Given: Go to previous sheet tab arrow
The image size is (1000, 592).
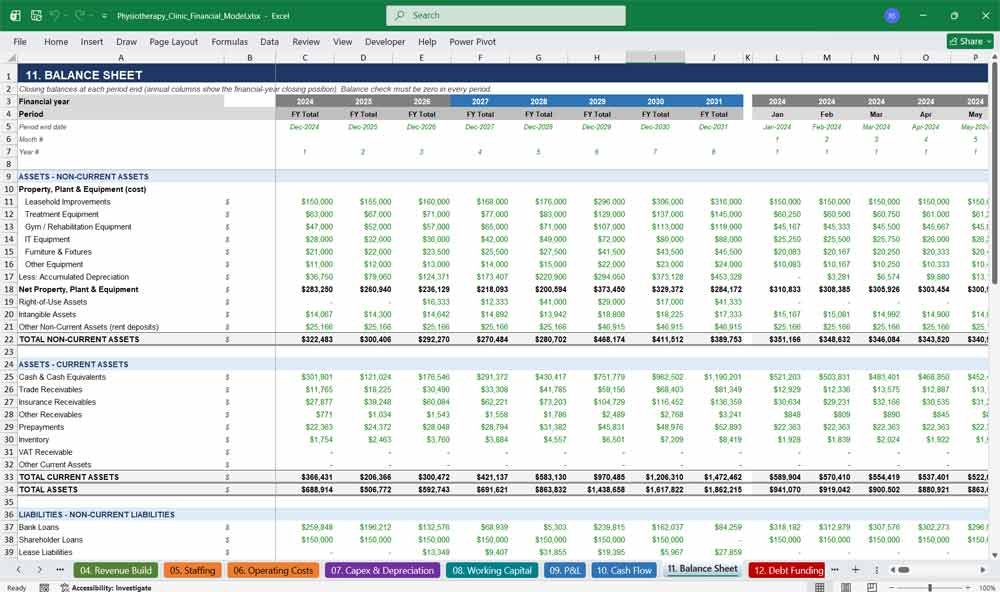Looking at the screenshot, I should pyautogui.click(x=19, y=570).
